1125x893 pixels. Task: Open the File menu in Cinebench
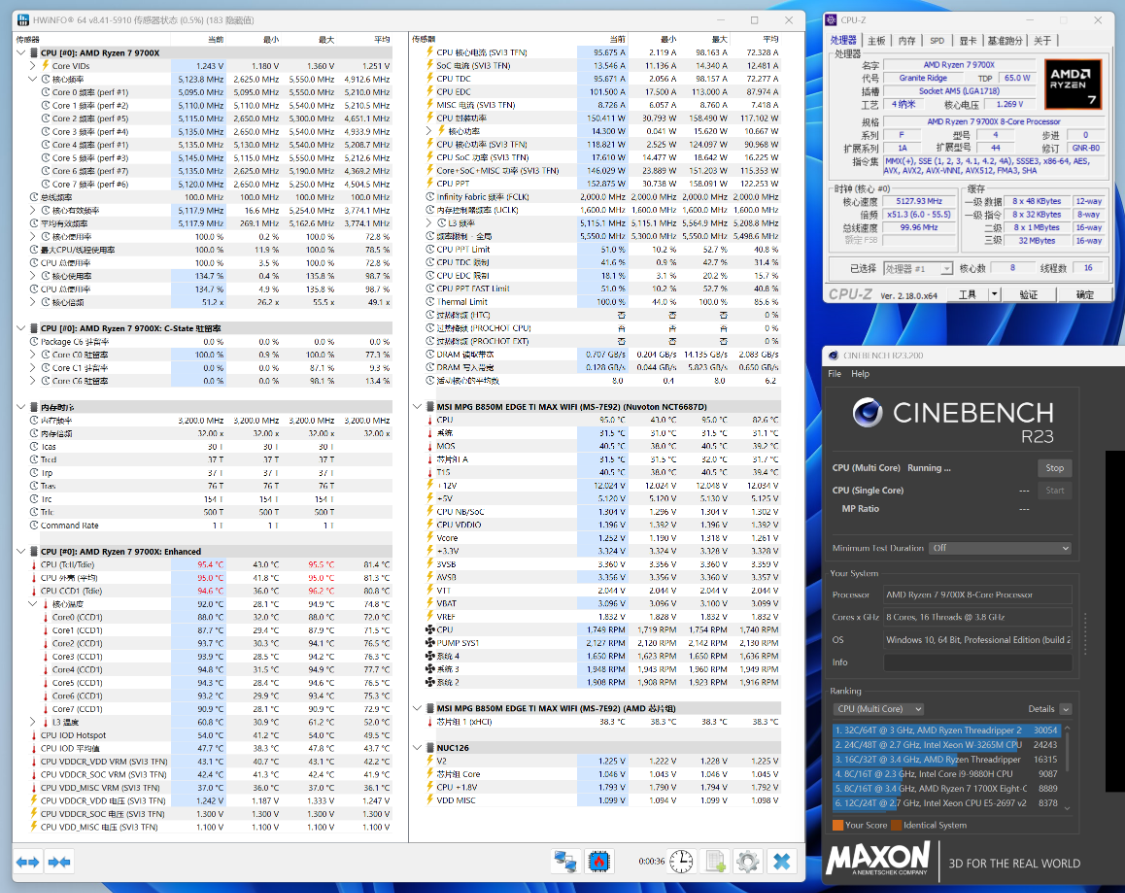(834, 374)
